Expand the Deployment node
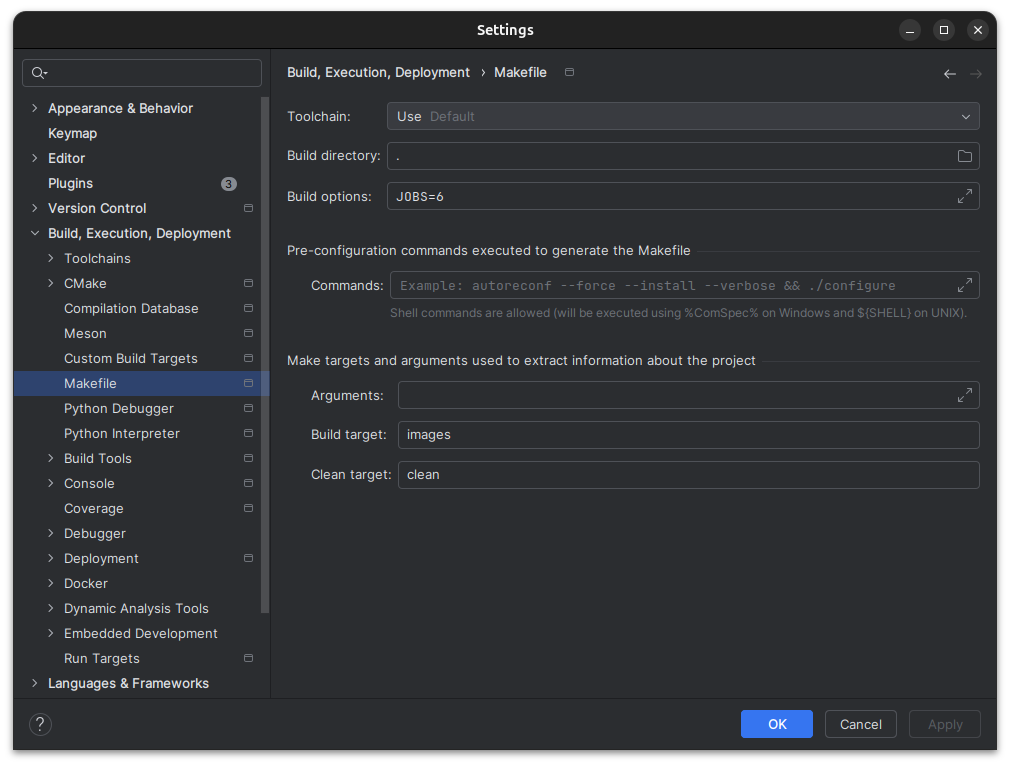Screen dimensions: 1010x766 click(x=51, y=559)
